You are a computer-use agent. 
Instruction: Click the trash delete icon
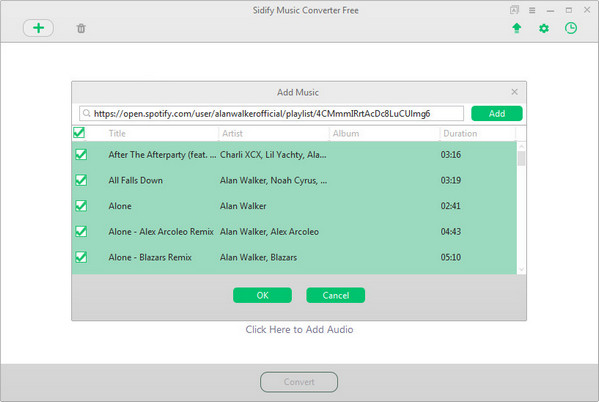coord(81,28)
